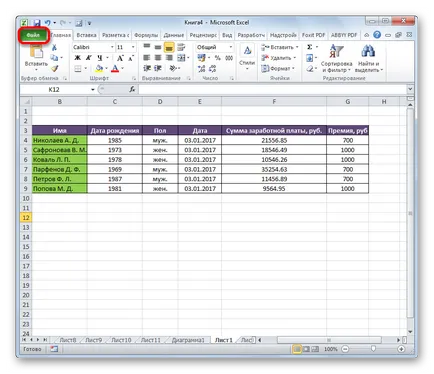The height and width of the screenshot is (374, 434).
Task: Toggle italic (К) formatting
Action: pyautogui.click(x=88, y=58)
